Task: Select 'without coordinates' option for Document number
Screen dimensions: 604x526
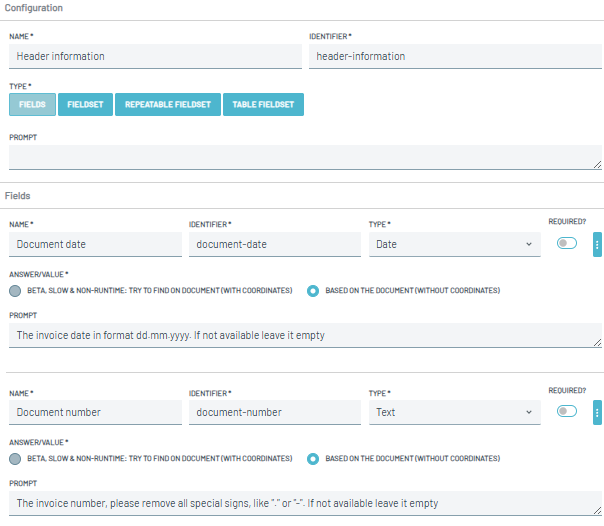Action: (313, 459)
